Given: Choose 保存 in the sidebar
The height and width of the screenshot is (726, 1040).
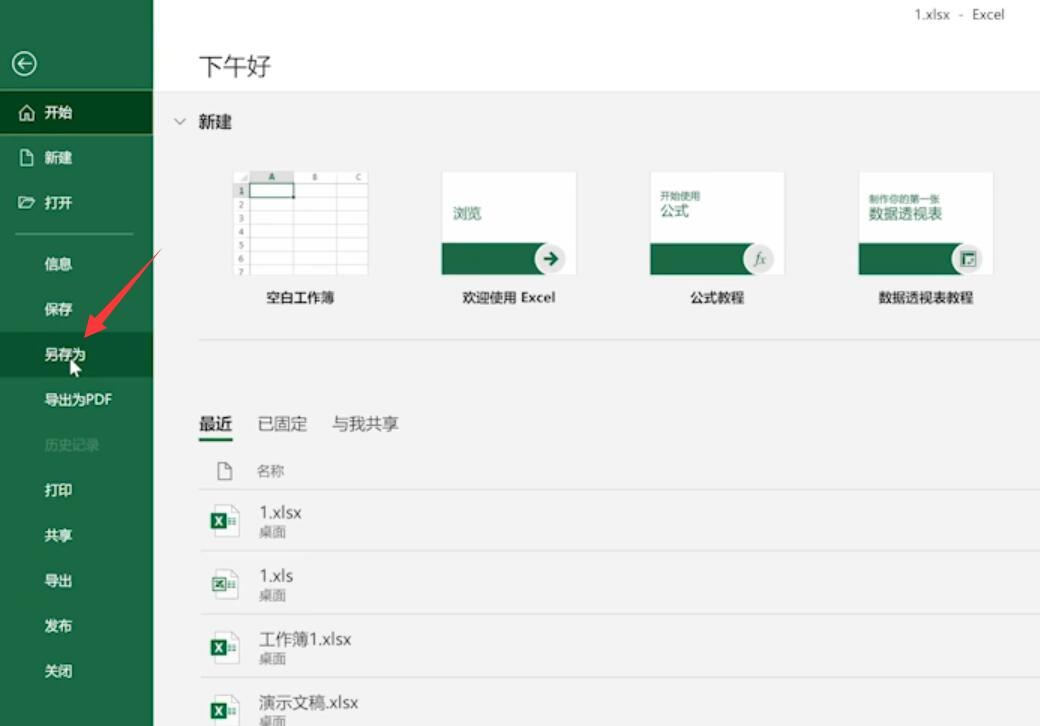Looking at the screenshot, I should (x=76, y=309).
